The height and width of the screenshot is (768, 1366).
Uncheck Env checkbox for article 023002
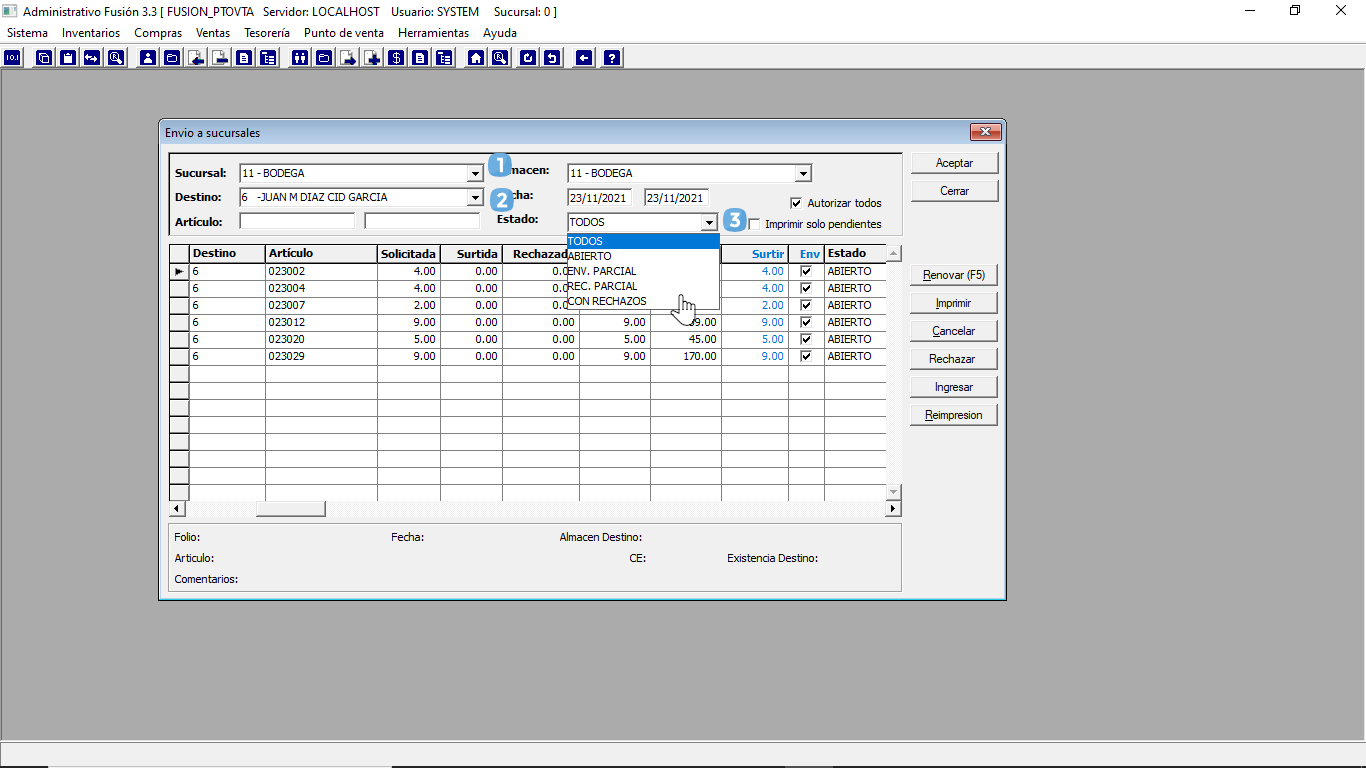806,271
